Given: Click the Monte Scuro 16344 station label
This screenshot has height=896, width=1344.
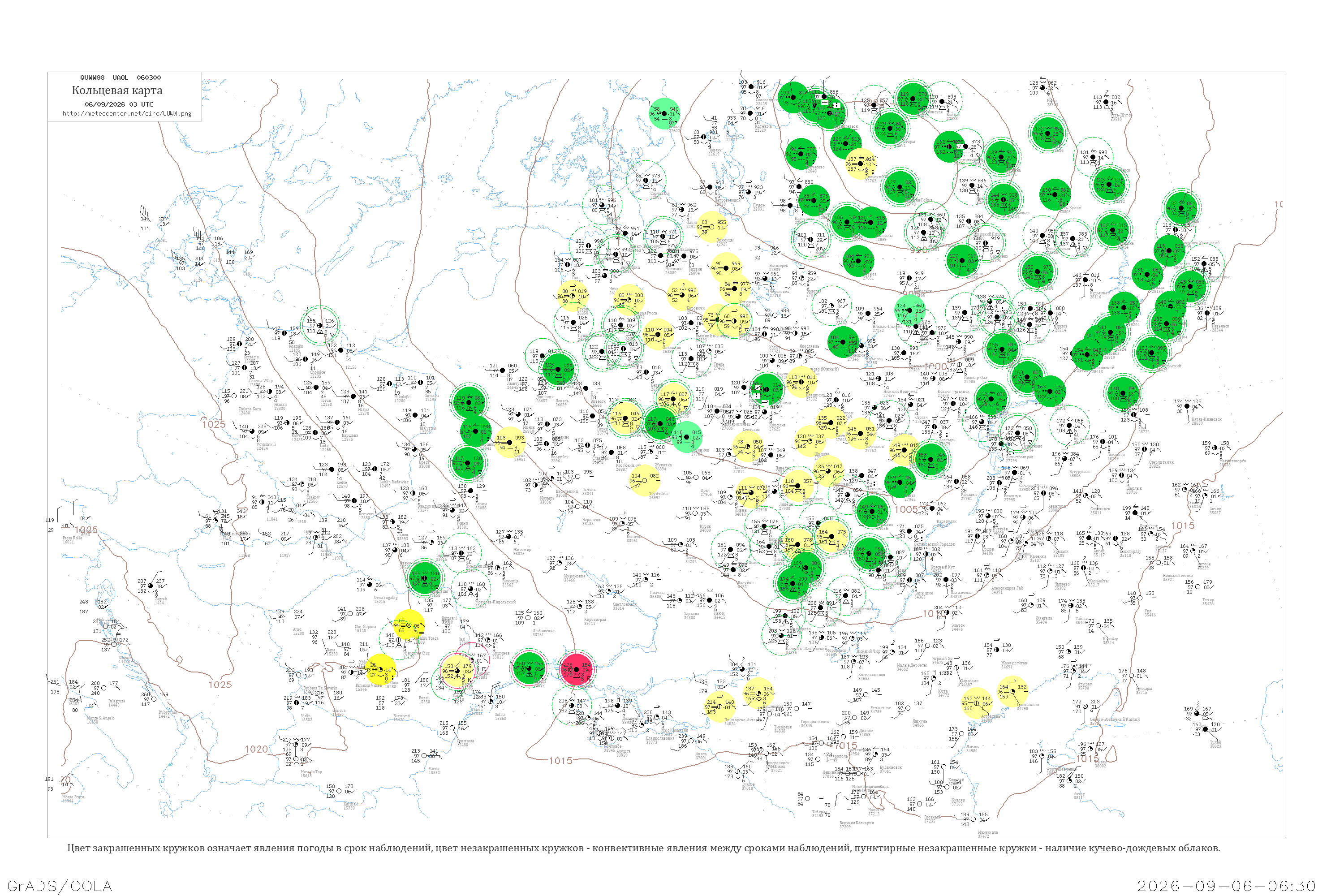Looking at the screenshot, I should tap(73, 799).
